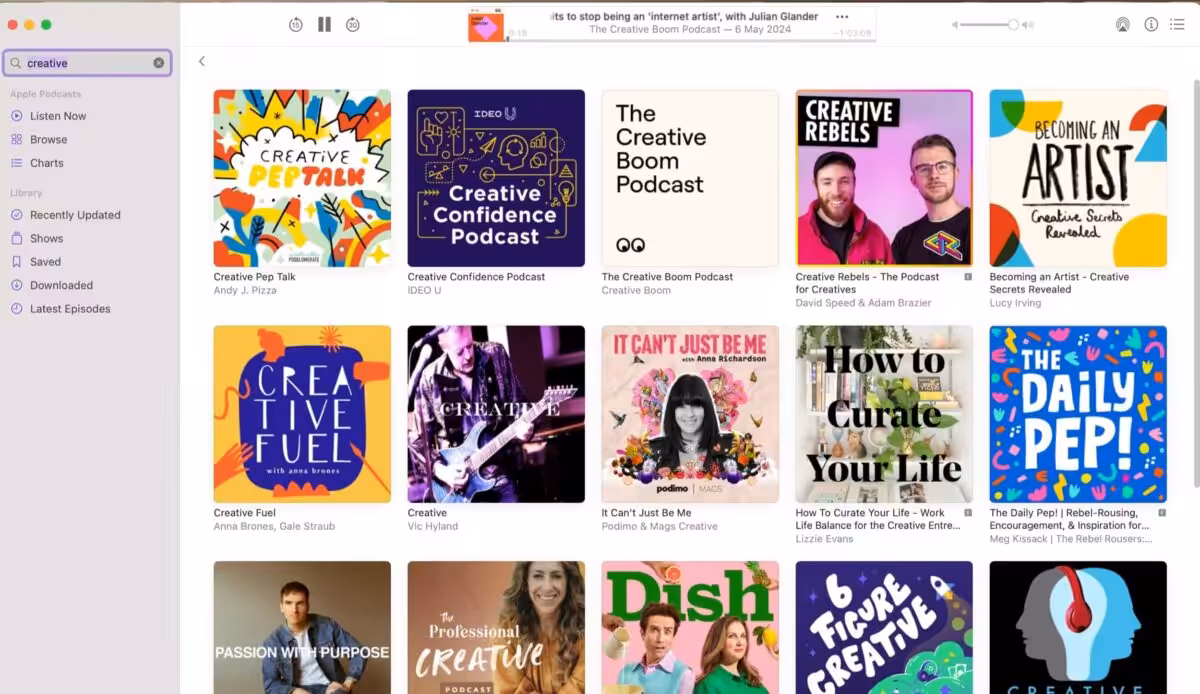
Task: Click the explicit badge beside Creative Rebels
Action: tap(967, 277)
